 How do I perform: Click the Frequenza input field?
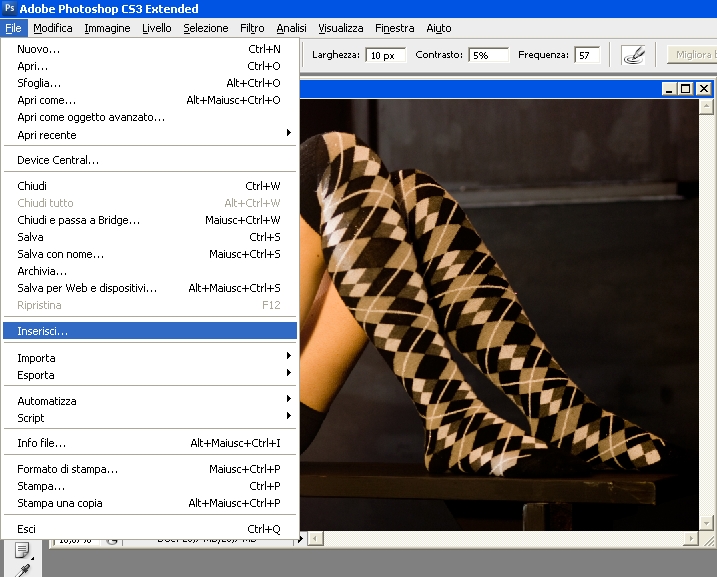(x=587, y=55)
